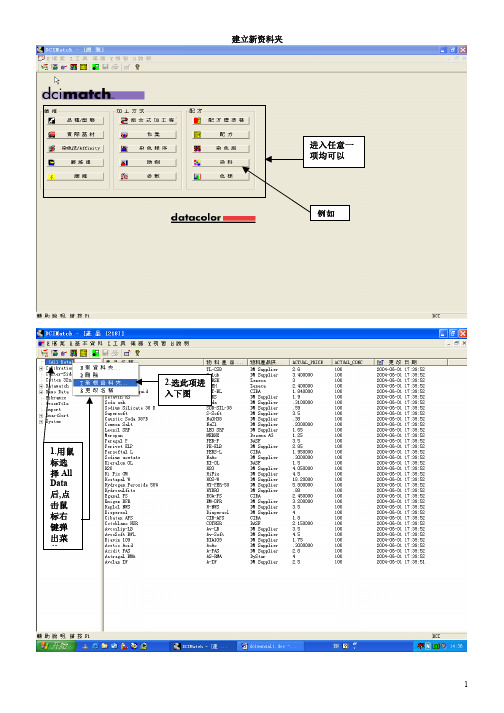Click the 參數 button at the bottom of the middle column
The image size is (504, 713).
coord(148,176)
